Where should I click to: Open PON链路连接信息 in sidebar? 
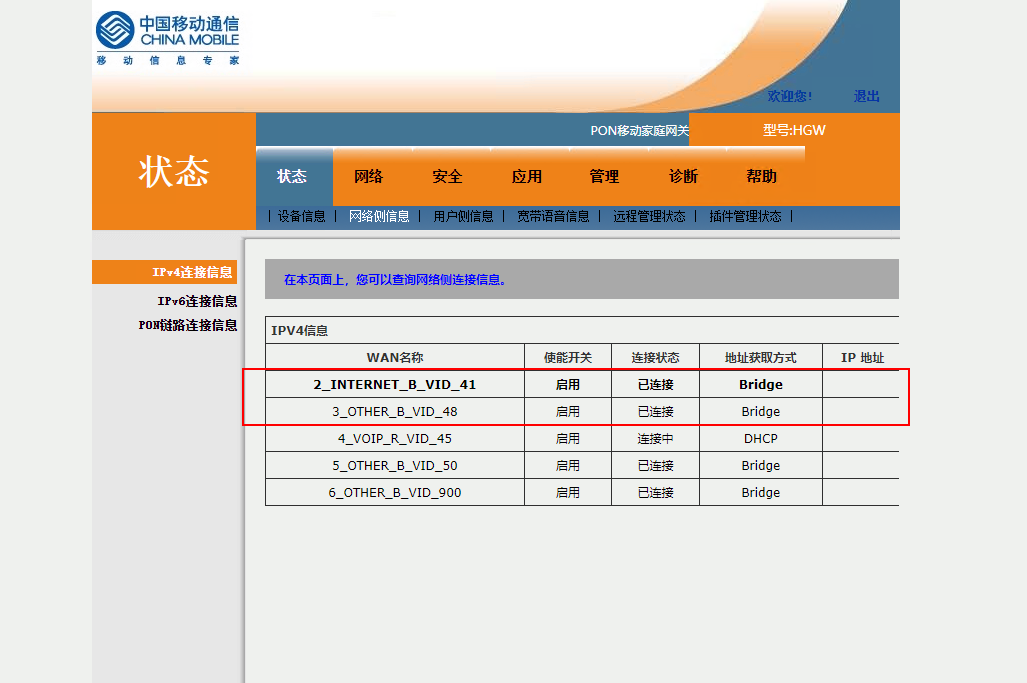click(188, 325)
